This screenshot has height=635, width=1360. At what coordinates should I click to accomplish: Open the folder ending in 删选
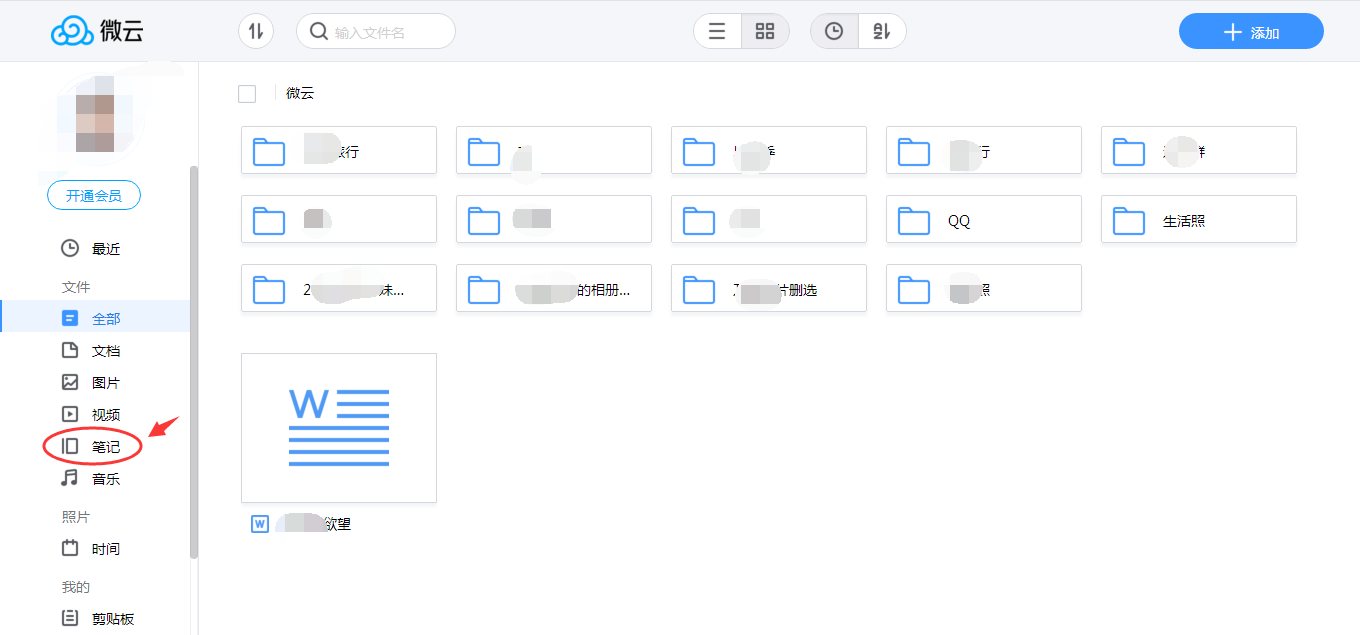click(769, 289)
